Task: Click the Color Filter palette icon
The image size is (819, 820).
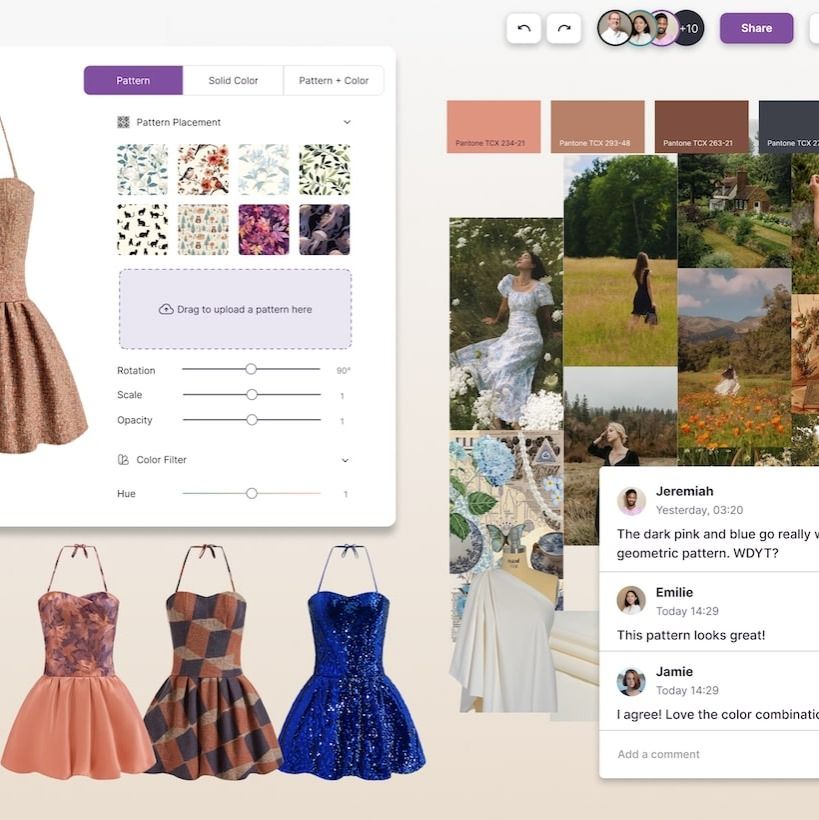Action: 123,460
